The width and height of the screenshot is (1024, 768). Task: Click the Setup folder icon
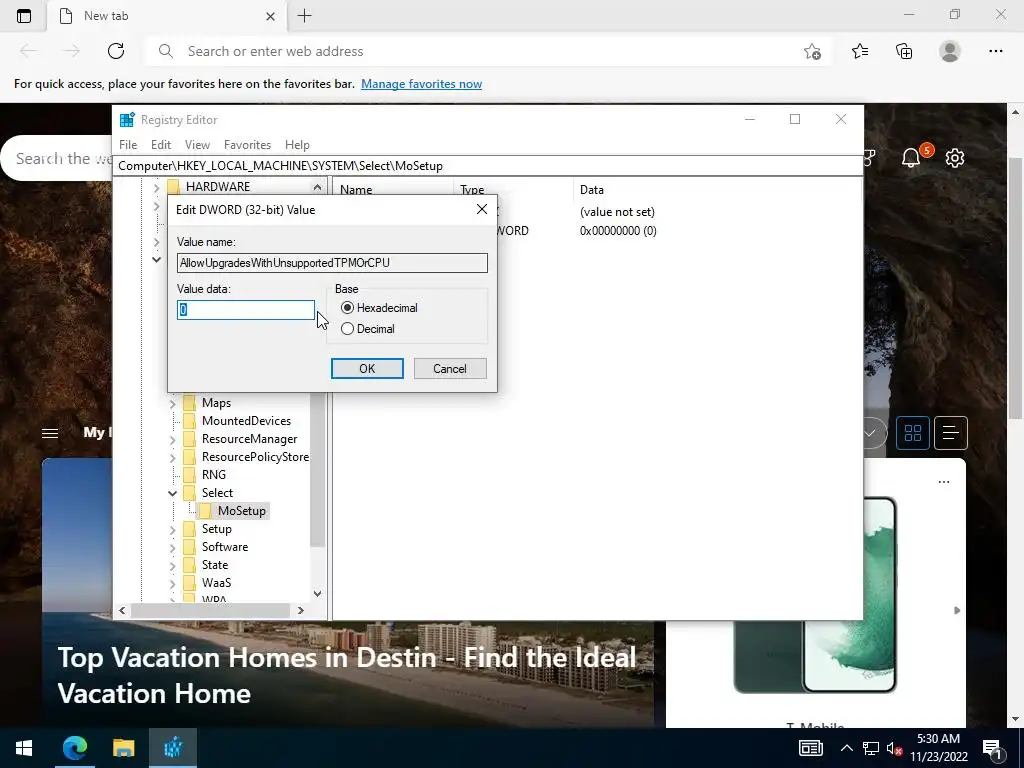(189, 529)
